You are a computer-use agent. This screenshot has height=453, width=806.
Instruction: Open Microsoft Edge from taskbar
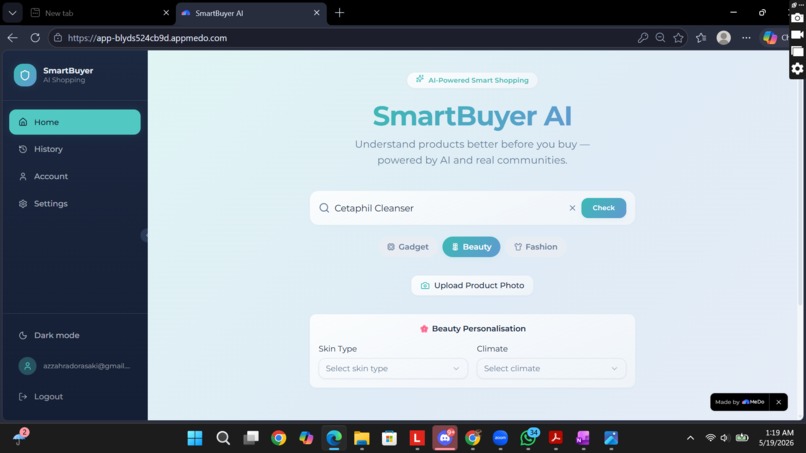point(334,438)
